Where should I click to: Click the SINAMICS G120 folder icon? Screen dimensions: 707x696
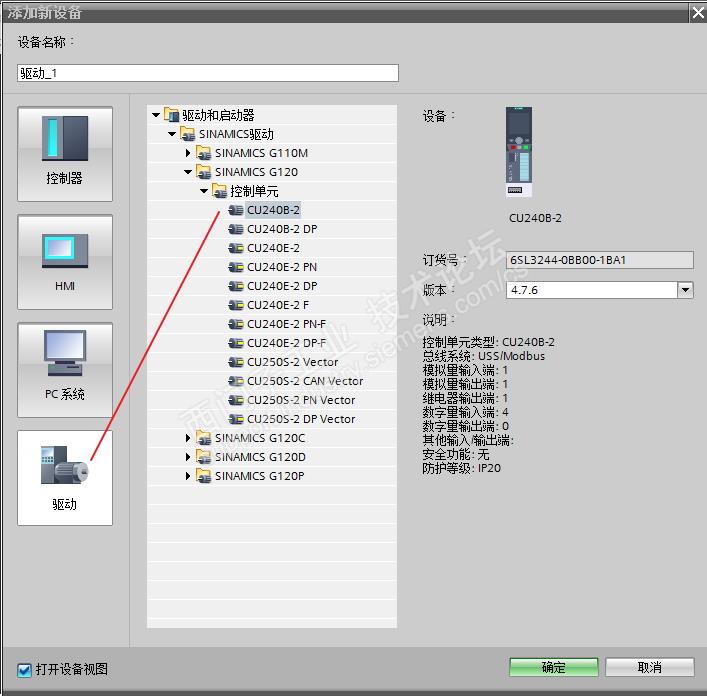[x=204, y=172]
